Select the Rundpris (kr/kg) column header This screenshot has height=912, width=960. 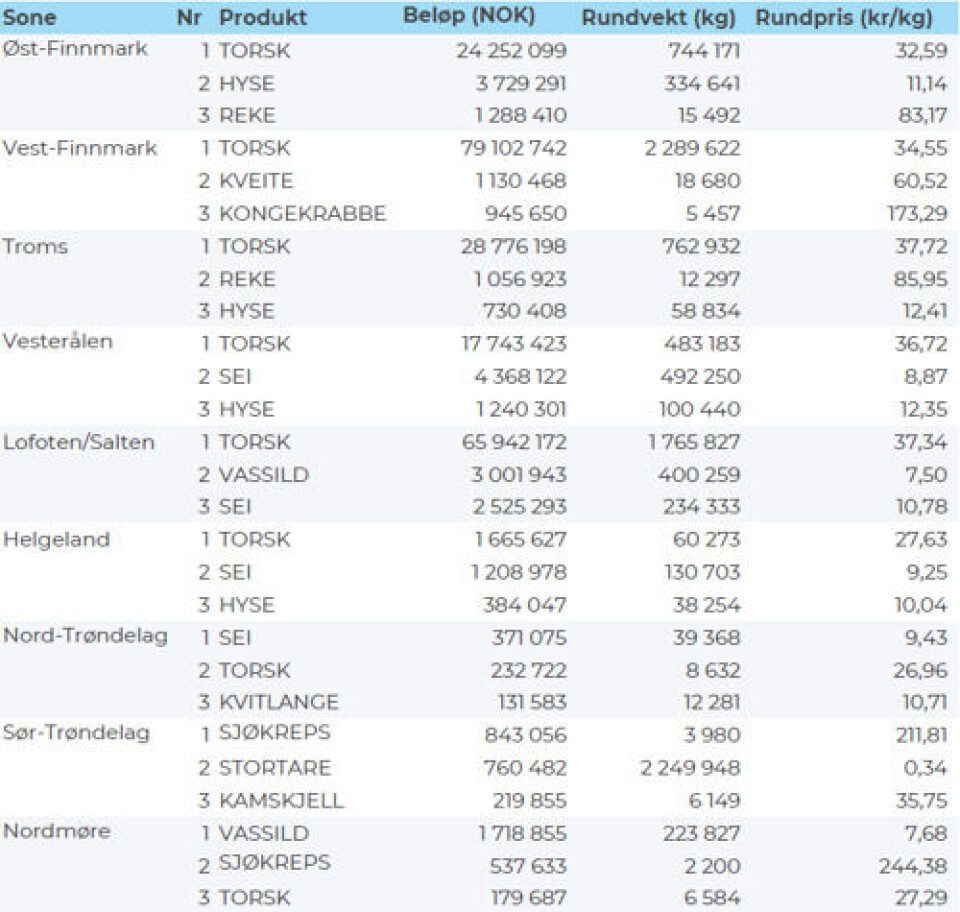coord(844,18)
